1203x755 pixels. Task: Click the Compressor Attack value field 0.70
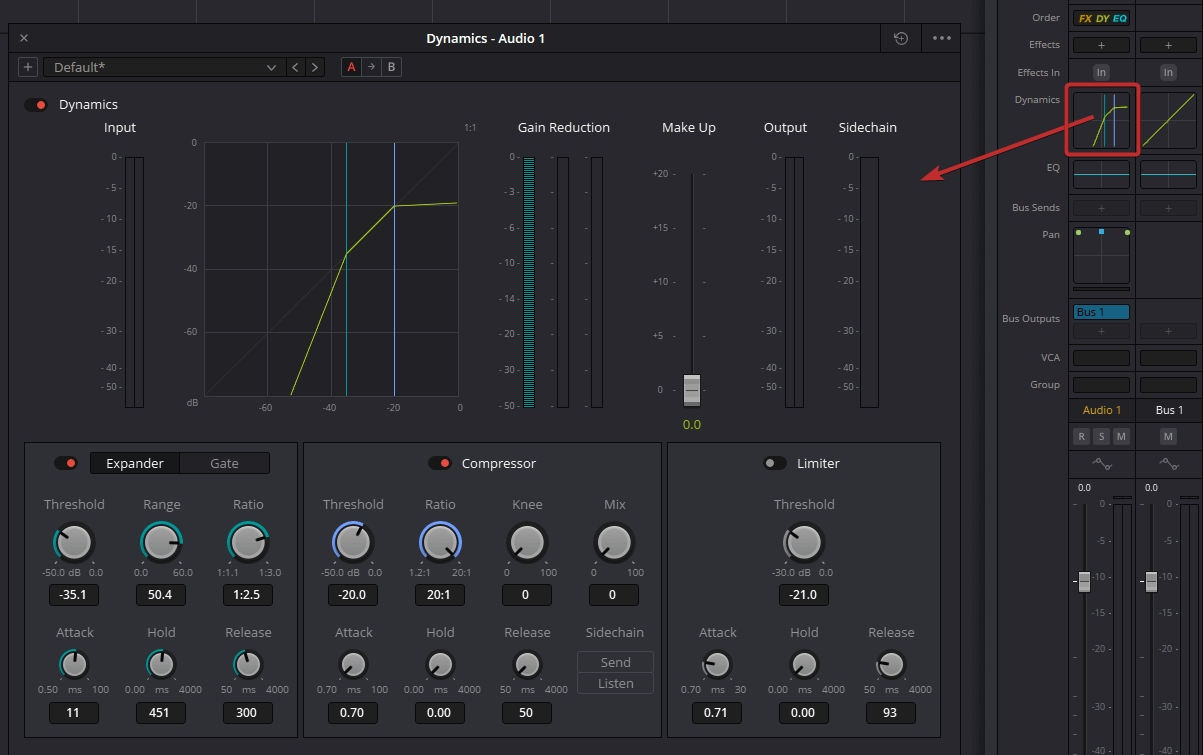point(353,713)
